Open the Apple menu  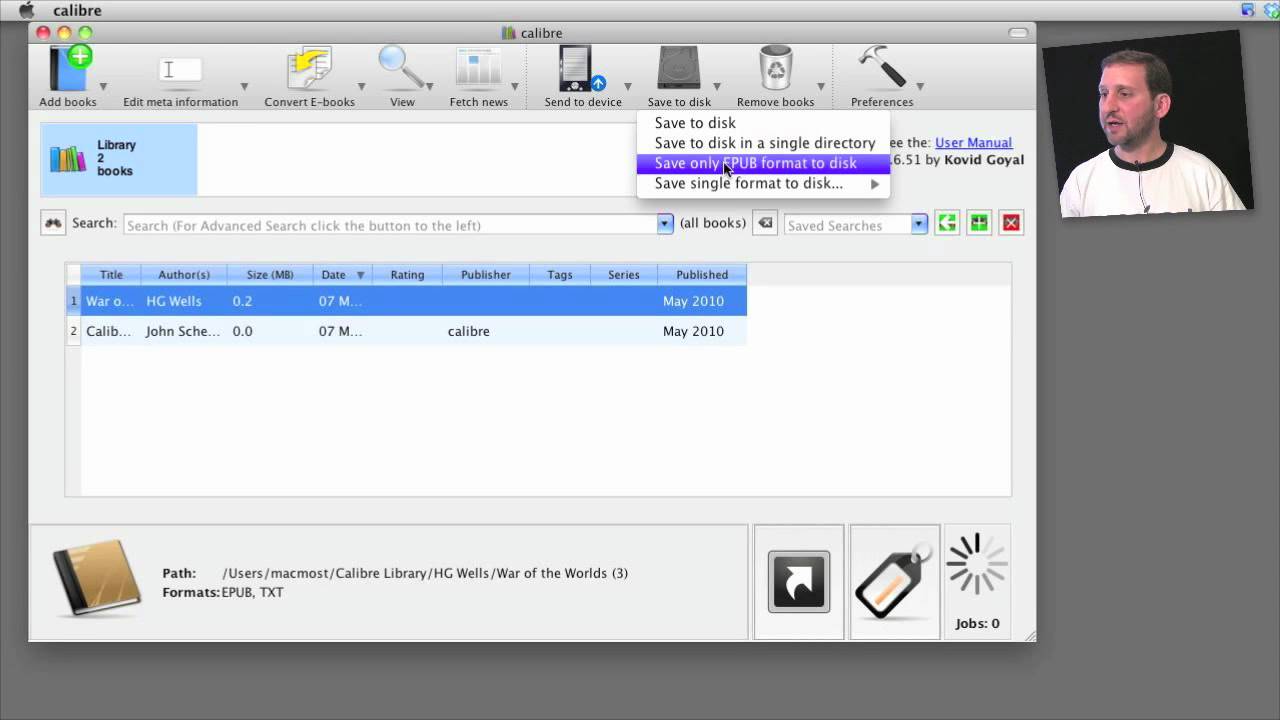[26, 10]
